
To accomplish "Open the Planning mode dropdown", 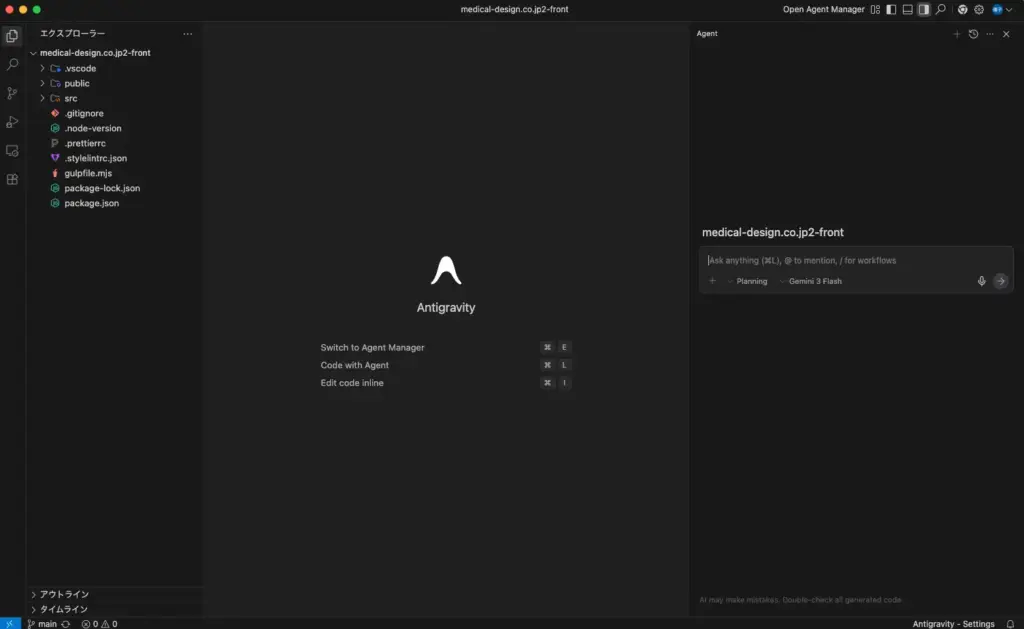I will coord(748,281).
